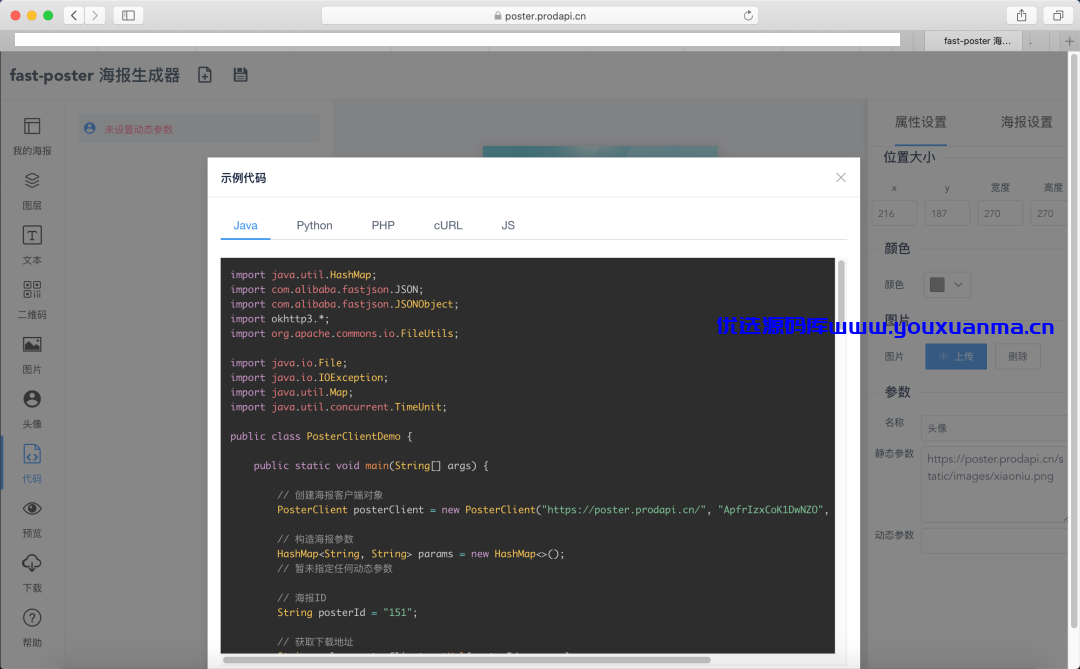Image resolution: width=1080 pixels, height=669 pixels.
Task: Click the 下载 download cloud icon
Action: [32, 563]
